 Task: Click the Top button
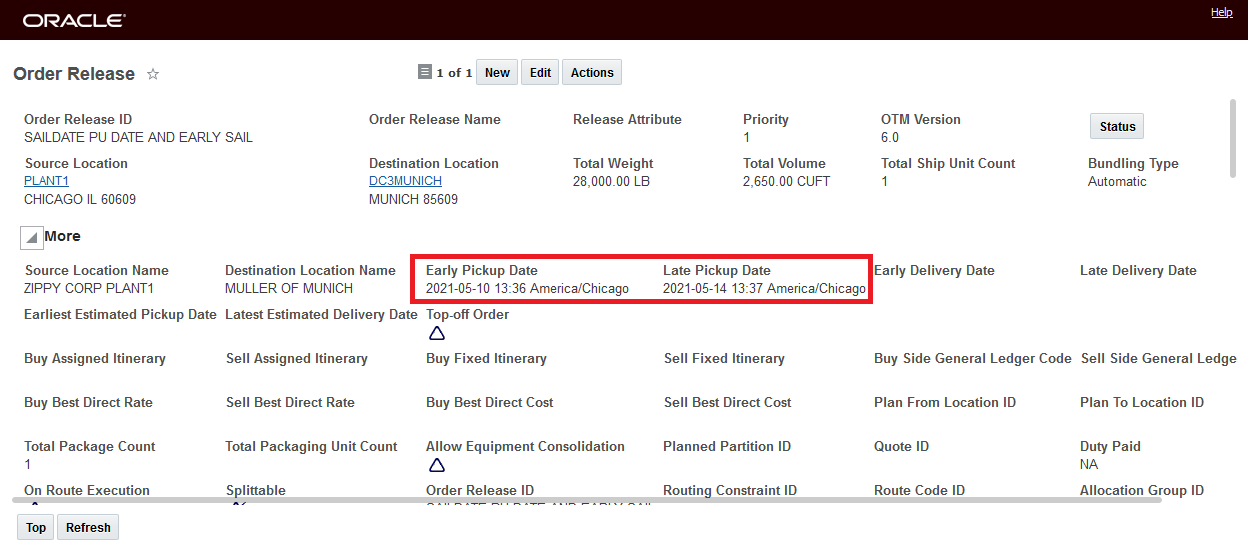click(36, 528)
